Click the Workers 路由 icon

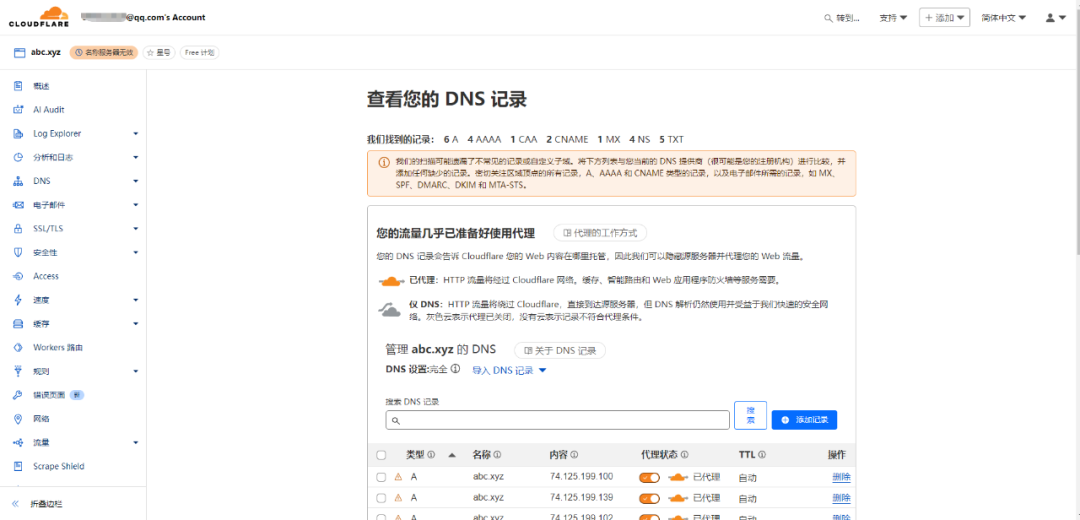[19, 348]
